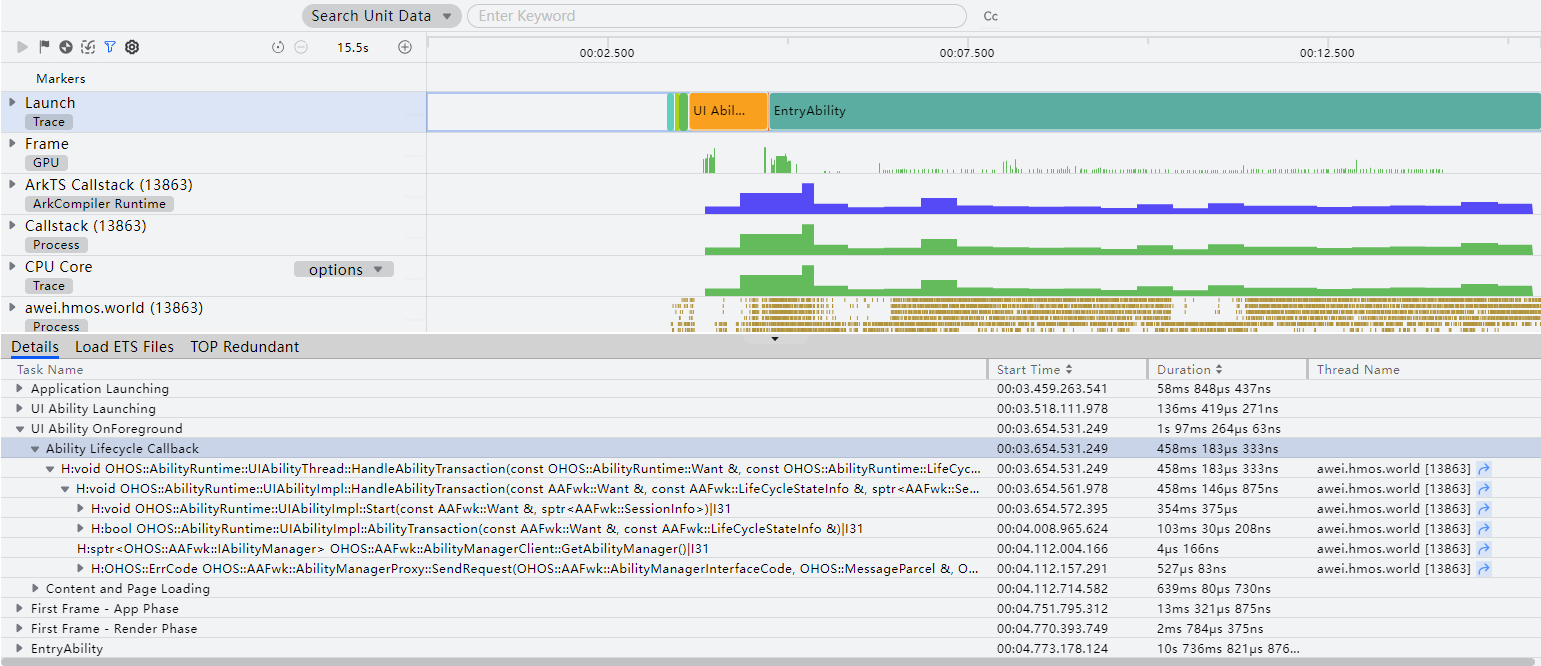Sort by the Duration column header
The image size is (1541, 666).
1190,370
